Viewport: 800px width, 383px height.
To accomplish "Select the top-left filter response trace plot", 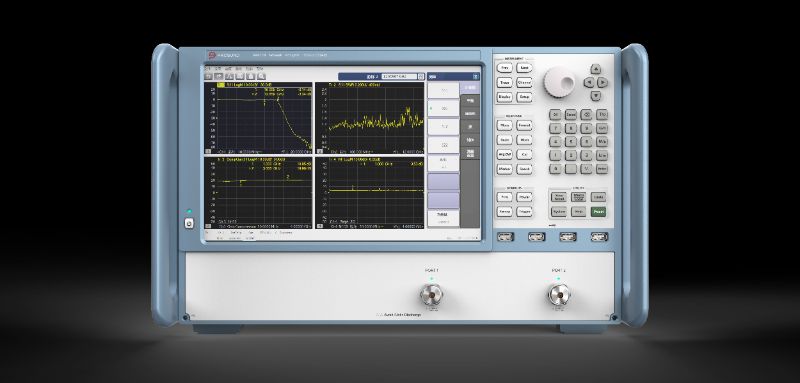I will (258, 118).
